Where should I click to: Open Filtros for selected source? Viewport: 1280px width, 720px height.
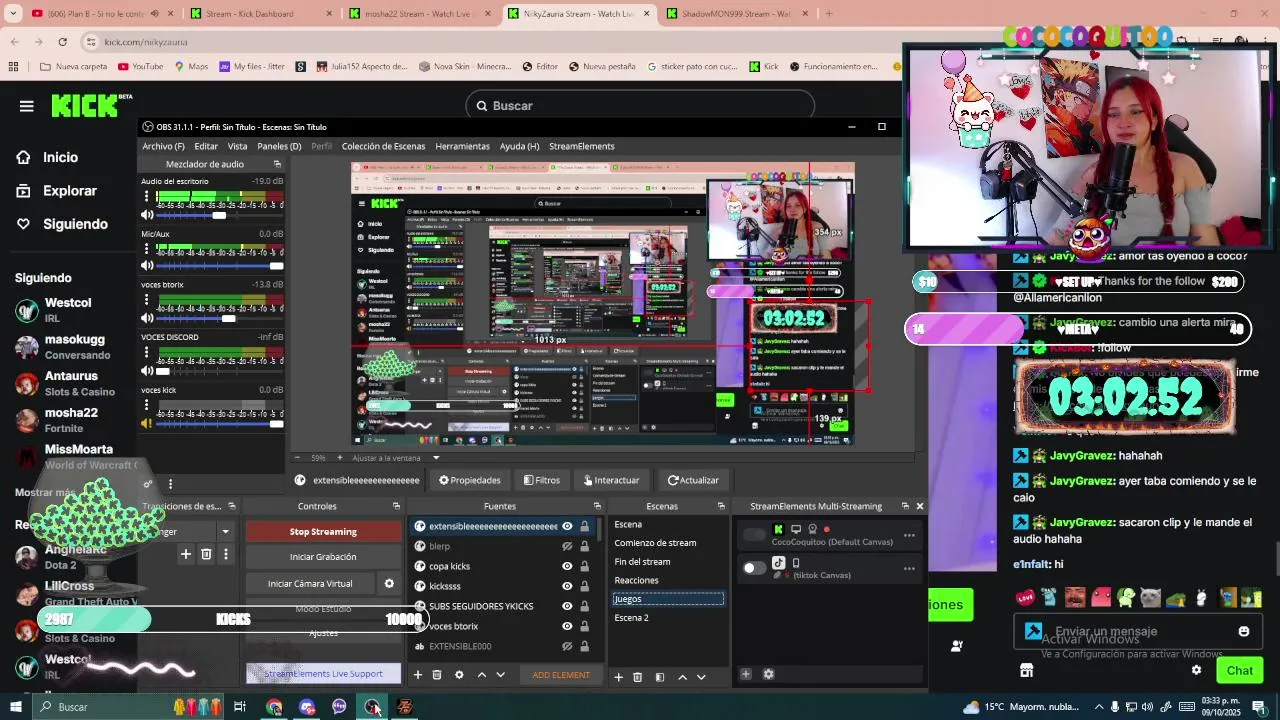(x=542, y=480)
